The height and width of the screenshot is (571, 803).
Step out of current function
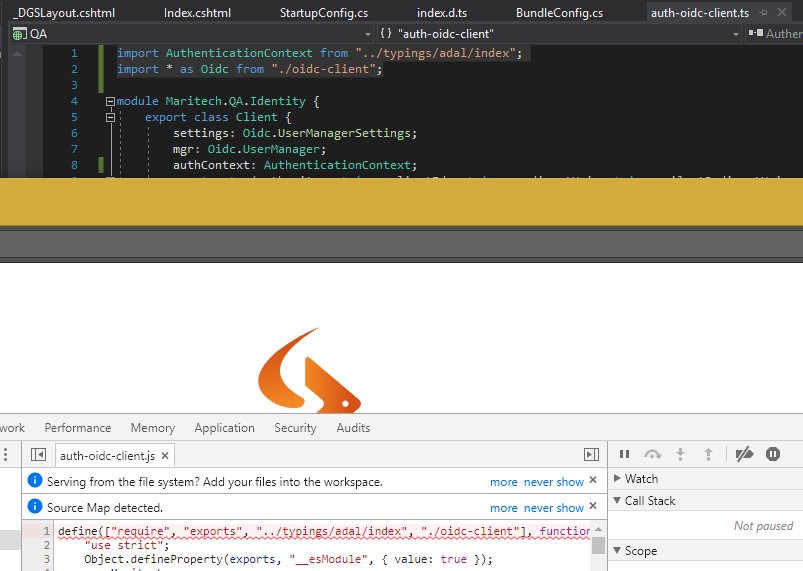708,454
